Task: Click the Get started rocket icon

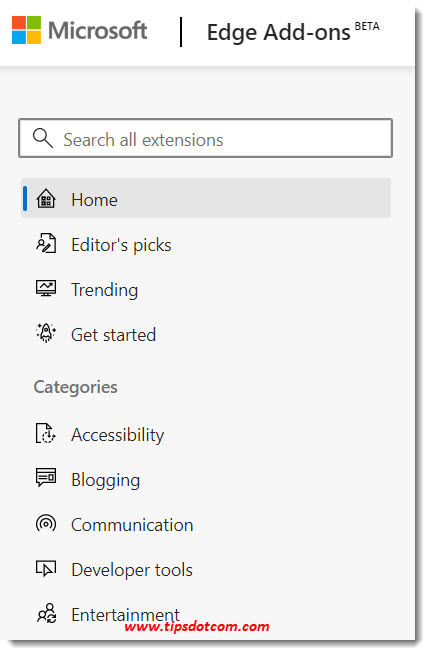Action: coord(46,333)
